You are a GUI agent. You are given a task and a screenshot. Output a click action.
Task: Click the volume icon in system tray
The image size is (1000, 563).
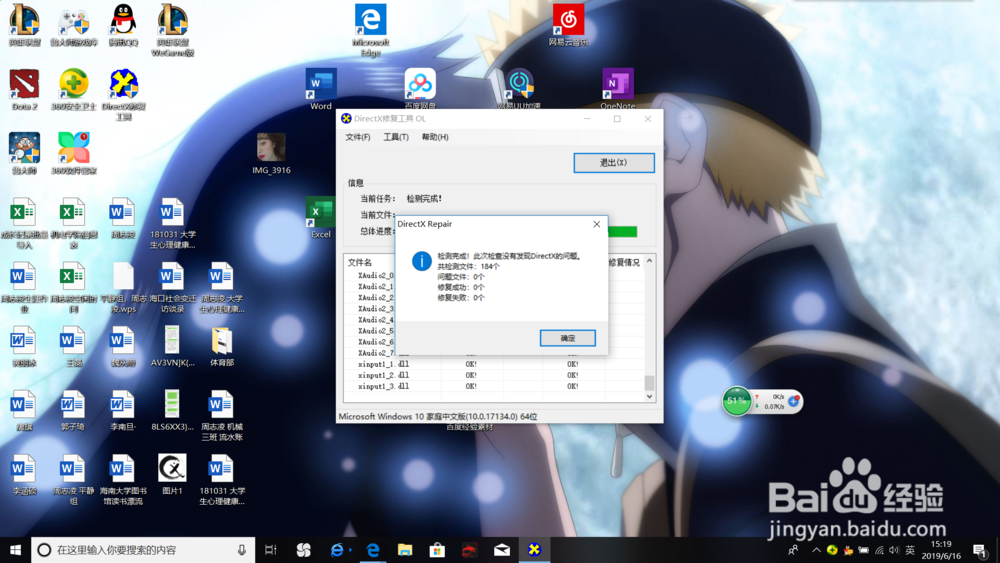click(x=894, y=550)
